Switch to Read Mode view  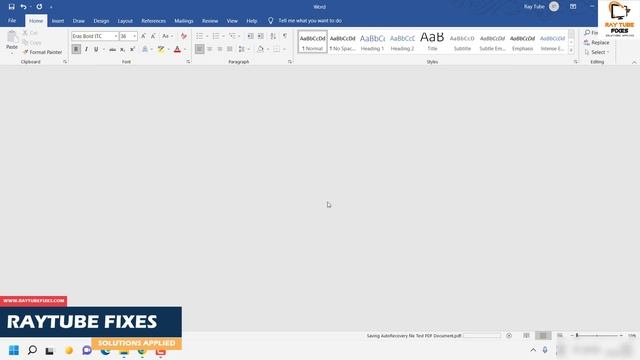tap(526, 336)
